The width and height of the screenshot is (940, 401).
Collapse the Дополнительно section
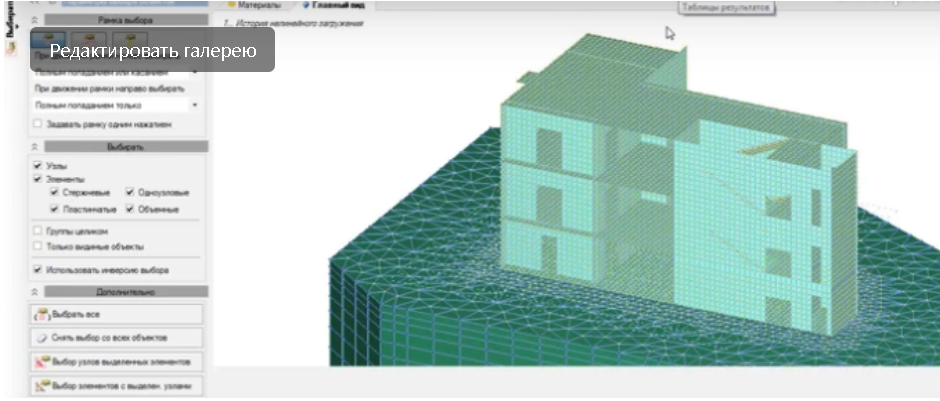coord(35,292)
